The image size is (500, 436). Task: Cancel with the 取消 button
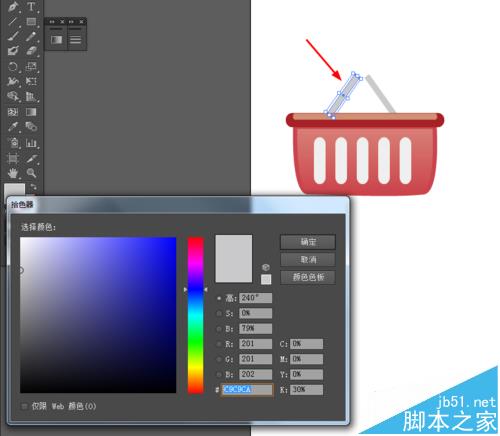click(x=308, y=259)
